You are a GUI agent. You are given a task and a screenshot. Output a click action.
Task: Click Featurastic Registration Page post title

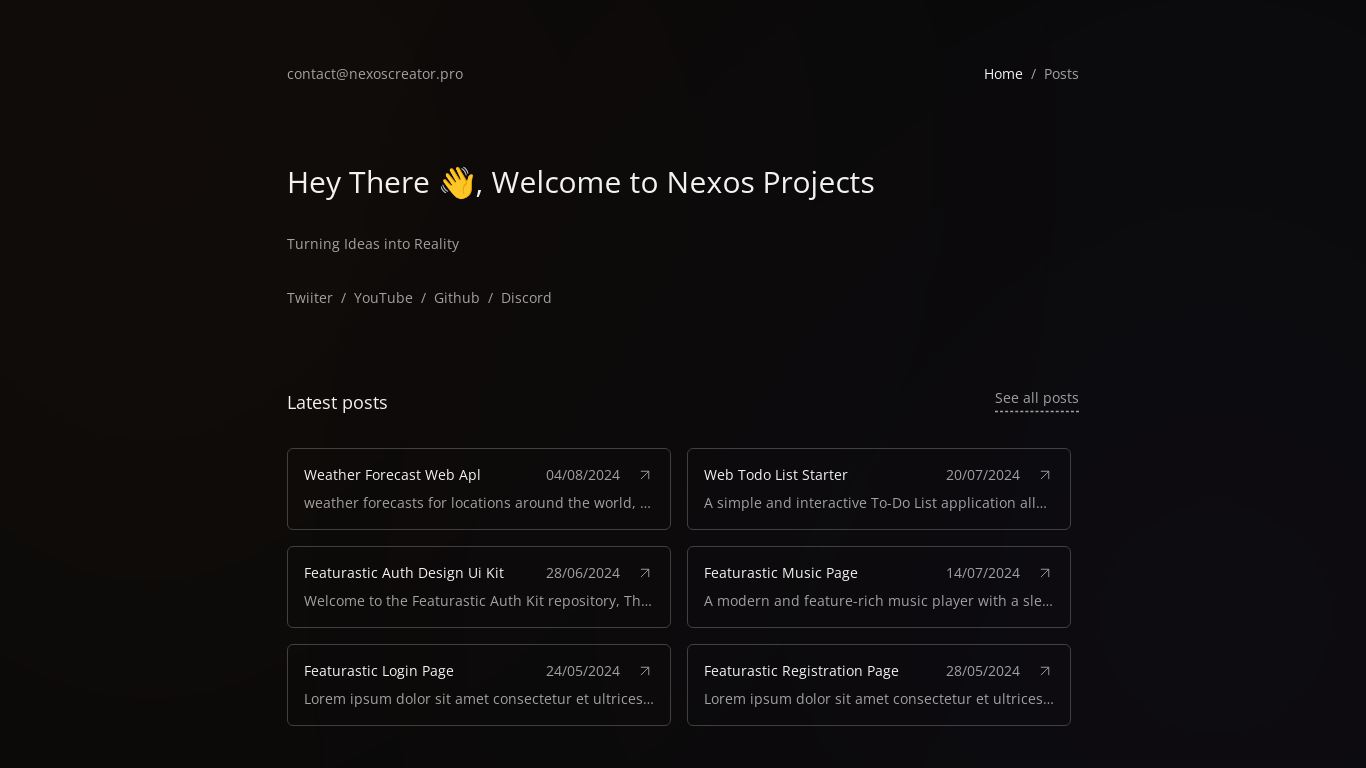pos(801,671)
